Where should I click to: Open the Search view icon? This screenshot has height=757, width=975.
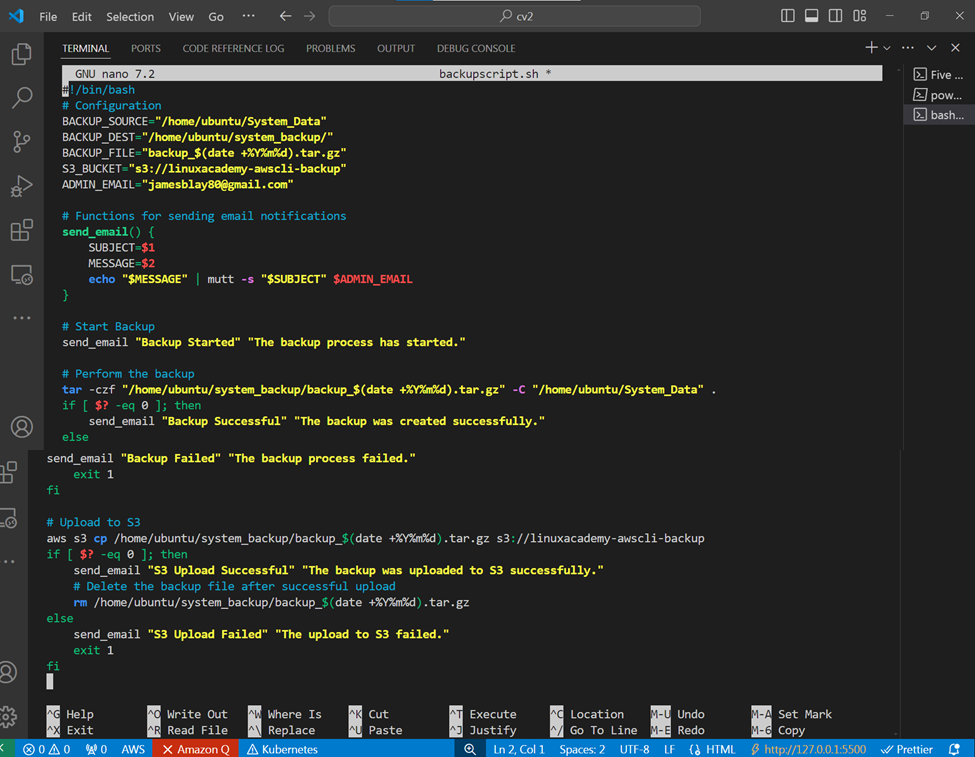pos(22,98)
